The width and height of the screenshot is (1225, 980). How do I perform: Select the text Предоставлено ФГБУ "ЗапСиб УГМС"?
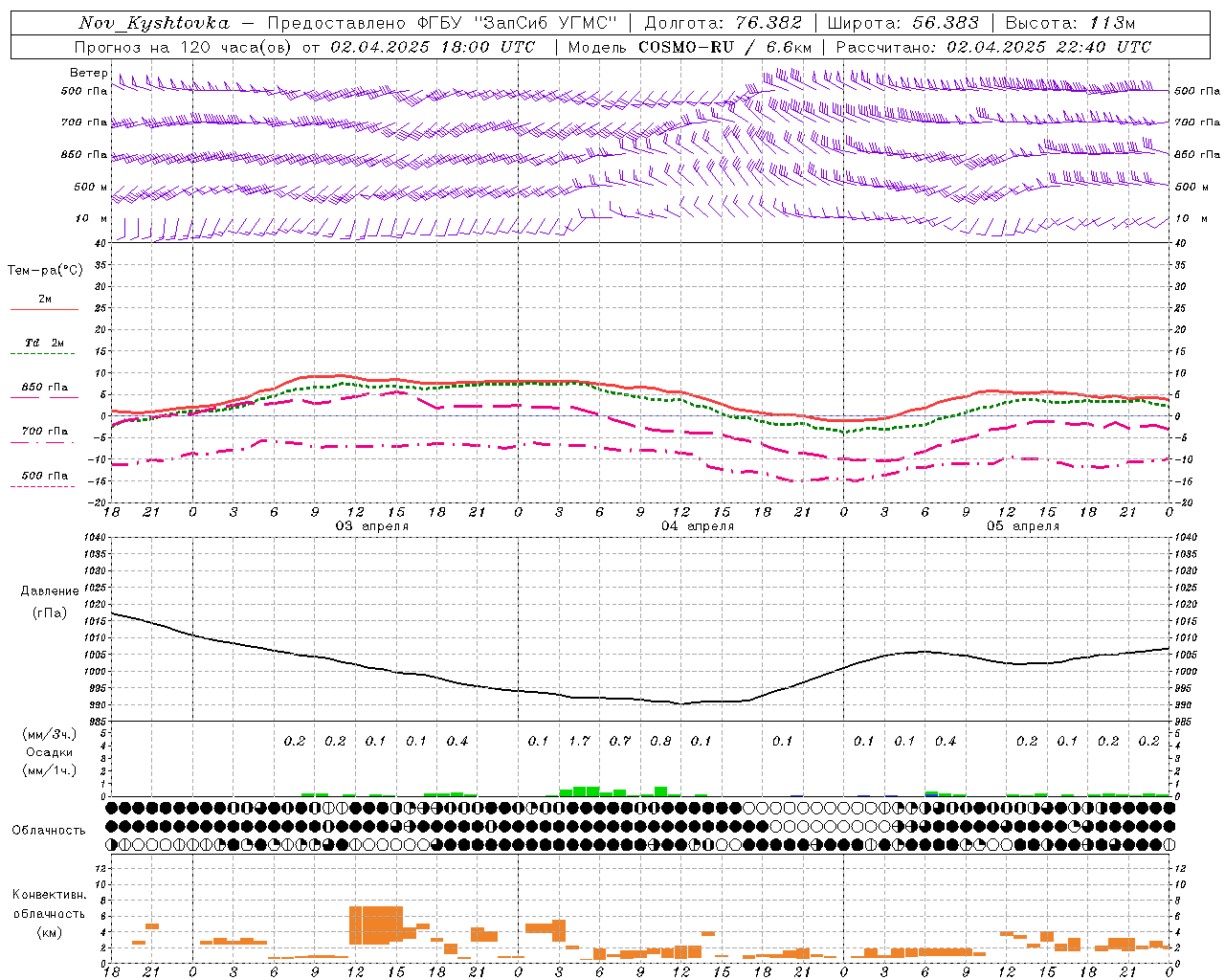point(442,23)
